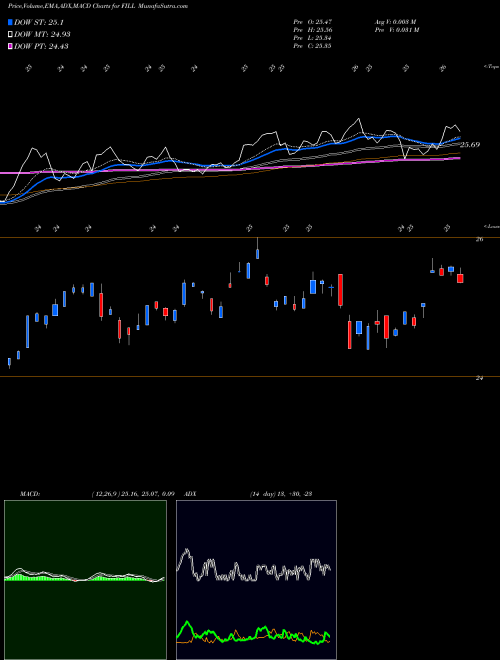This screenshot has height=660, width=500.
Task: Click the 'Pre O: 25.47' value
Action: point(312,22)
